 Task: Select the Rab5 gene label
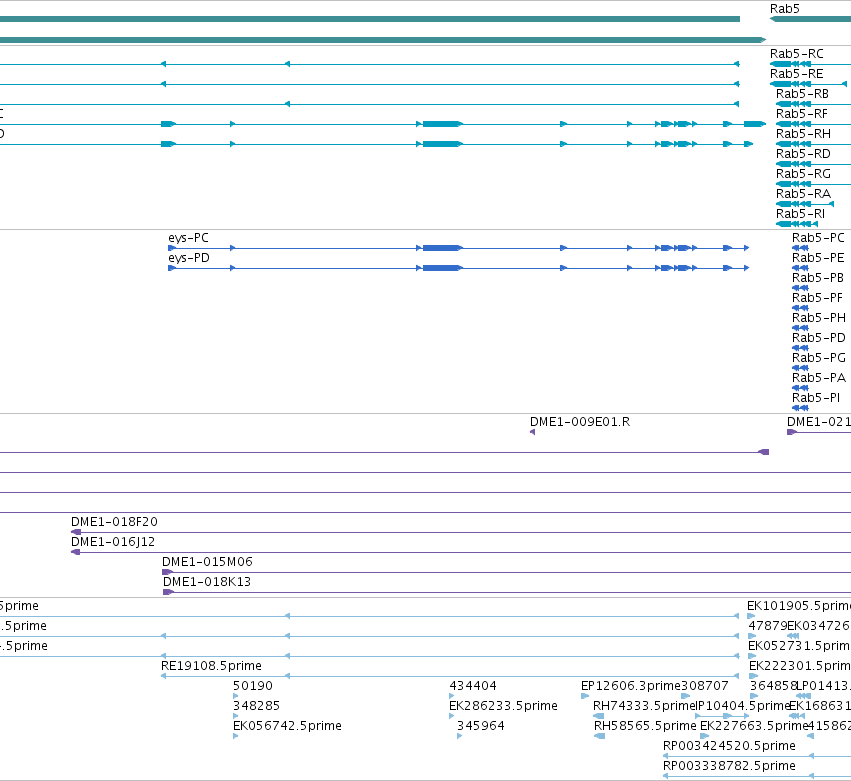tap(784, 9)
